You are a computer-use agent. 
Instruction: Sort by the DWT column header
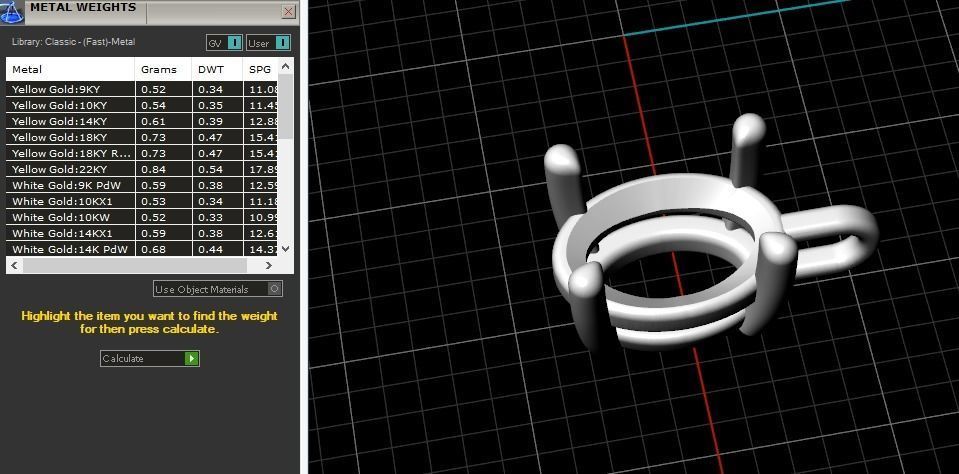218,69
